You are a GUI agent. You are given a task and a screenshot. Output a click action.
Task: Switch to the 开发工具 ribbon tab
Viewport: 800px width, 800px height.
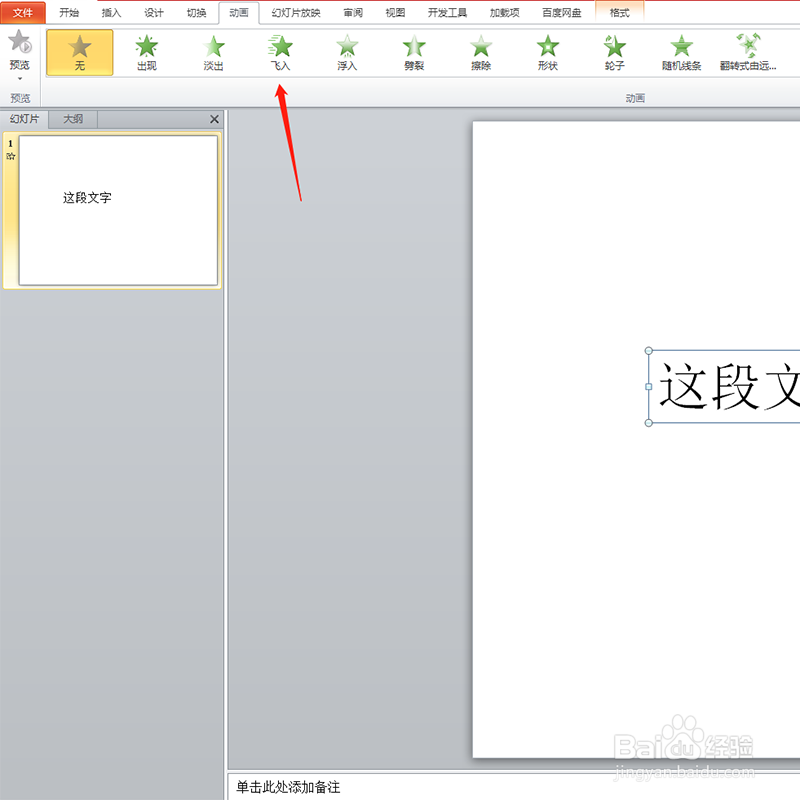pos(447,13)
